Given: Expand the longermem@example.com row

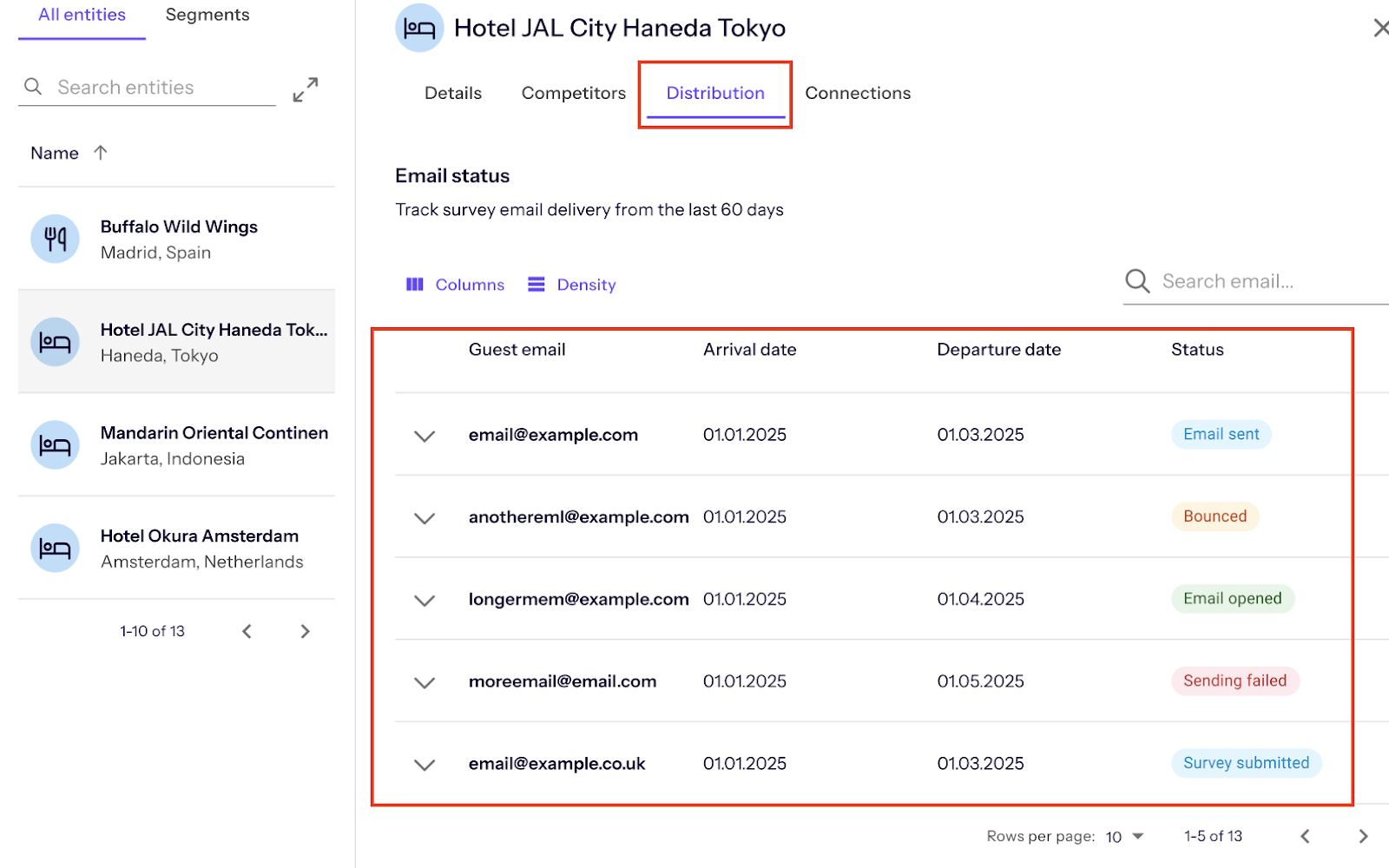Looking at the screenshot, I should point(425,601).
